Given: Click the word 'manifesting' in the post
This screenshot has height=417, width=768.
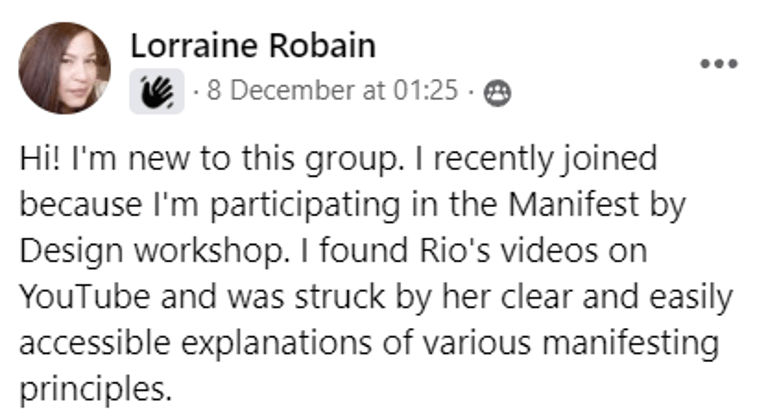Looking at the screenshot, I should [x=631, y=343].
